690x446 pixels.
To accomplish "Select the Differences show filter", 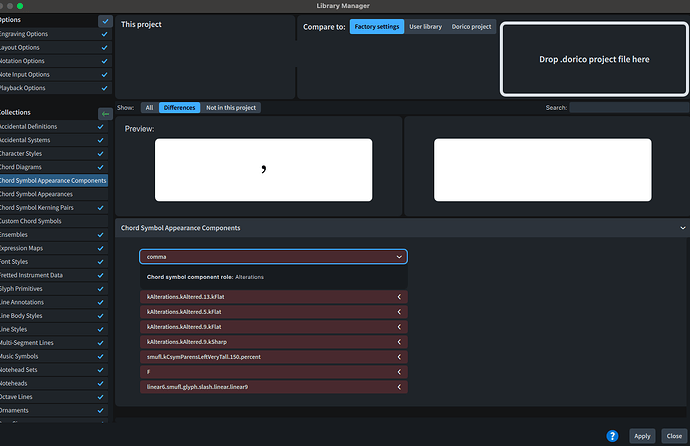I will click(x=180, y=108).
